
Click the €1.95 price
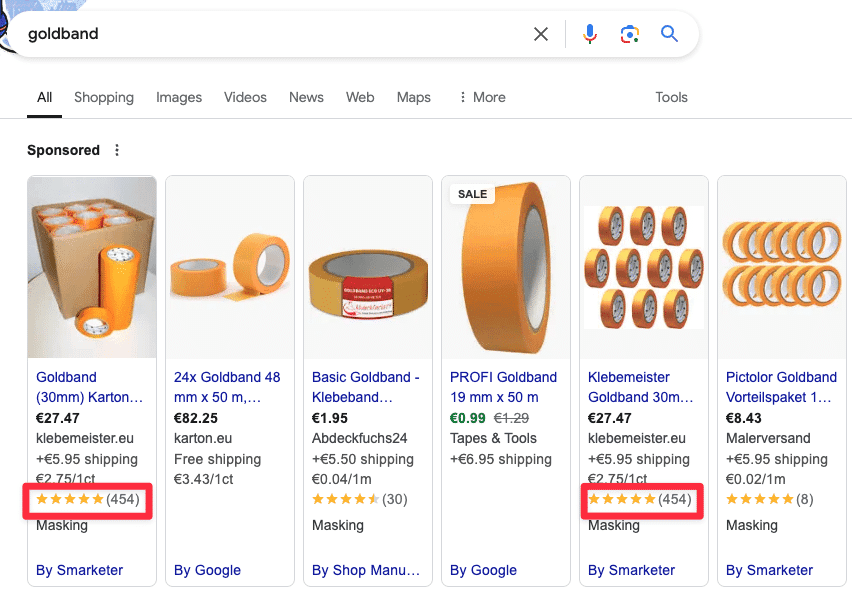(330, 418)
